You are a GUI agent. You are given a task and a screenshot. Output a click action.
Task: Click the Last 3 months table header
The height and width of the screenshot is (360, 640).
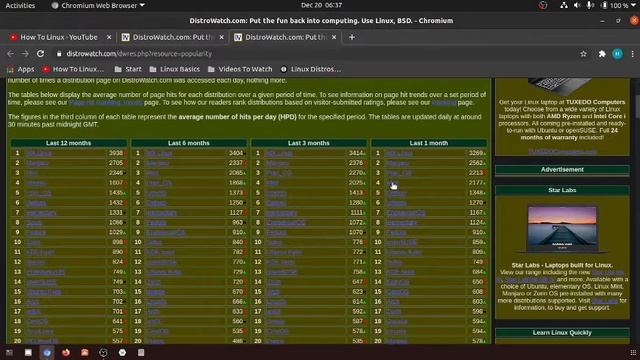[309, 143]
